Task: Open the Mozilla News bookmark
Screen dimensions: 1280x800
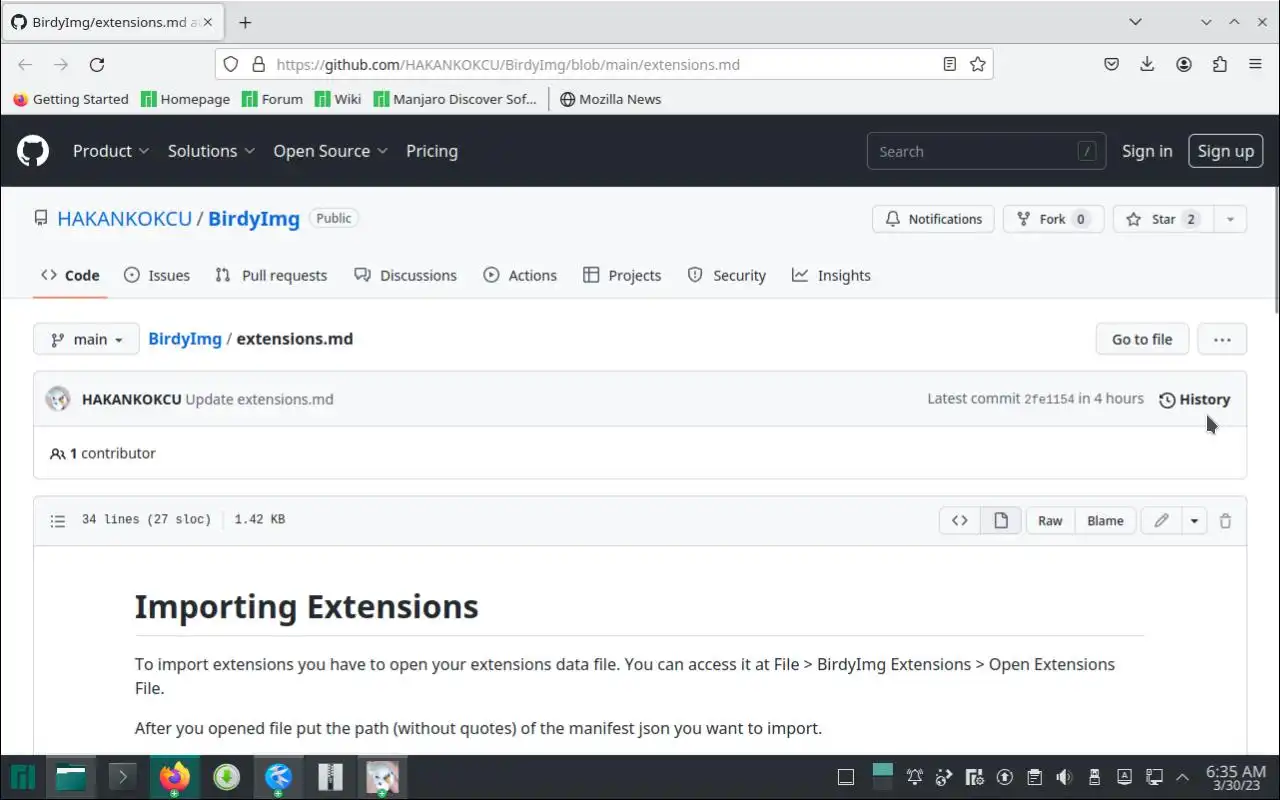Action: 610,99
